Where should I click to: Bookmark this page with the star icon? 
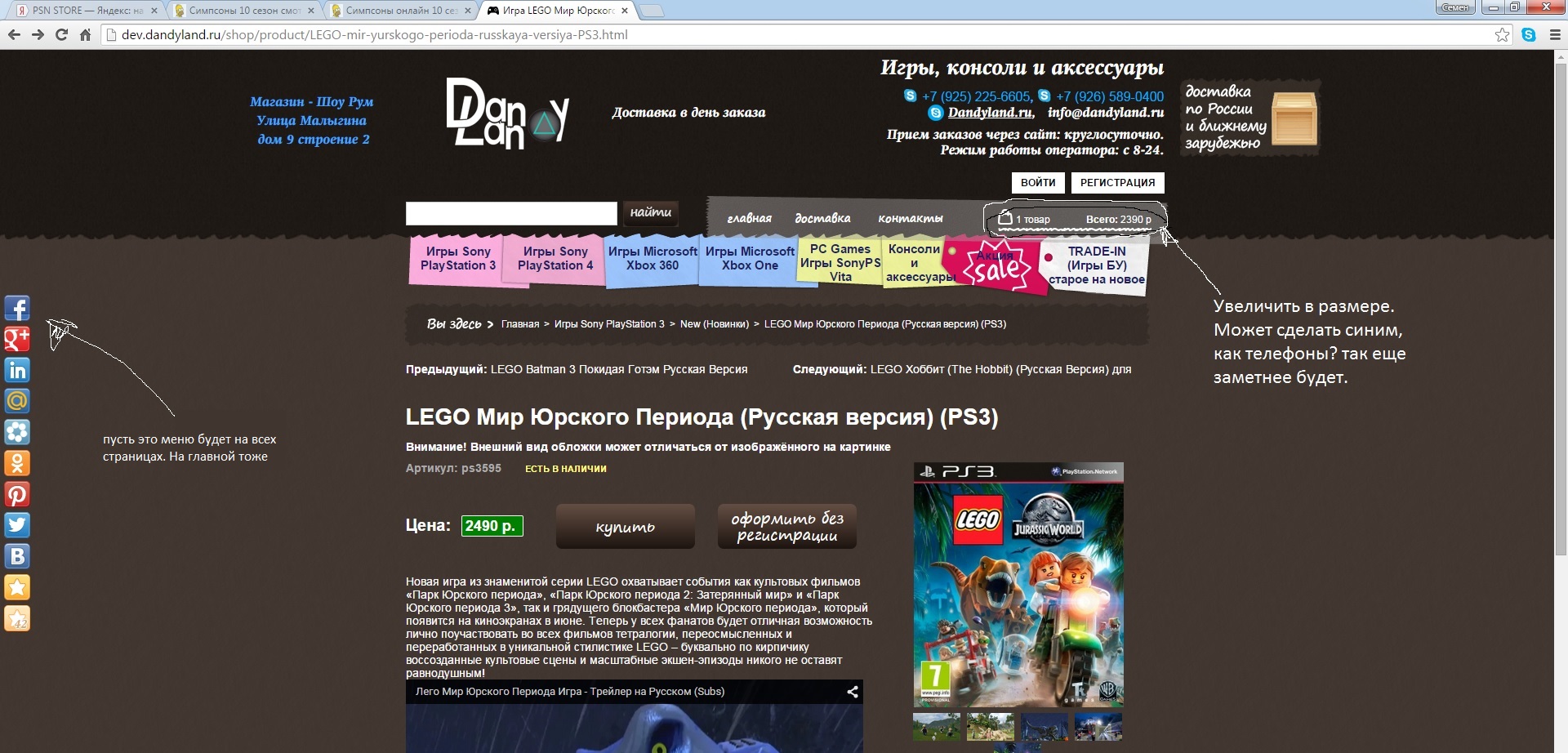click(x=1502, y=34)
